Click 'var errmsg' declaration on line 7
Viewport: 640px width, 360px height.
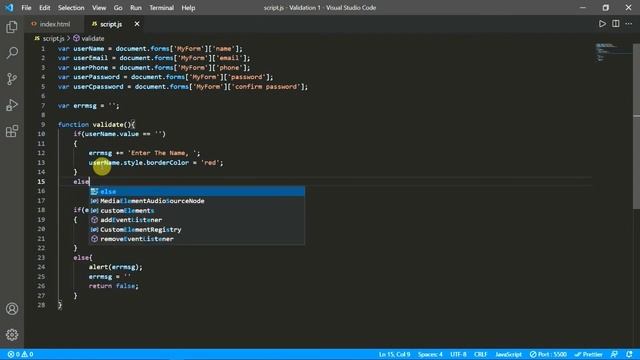pos(77,106)
